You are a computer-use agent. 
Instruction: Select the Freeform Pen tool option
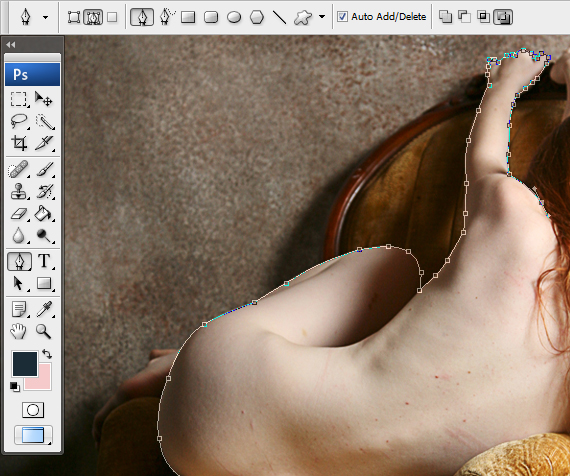(167, 17)
